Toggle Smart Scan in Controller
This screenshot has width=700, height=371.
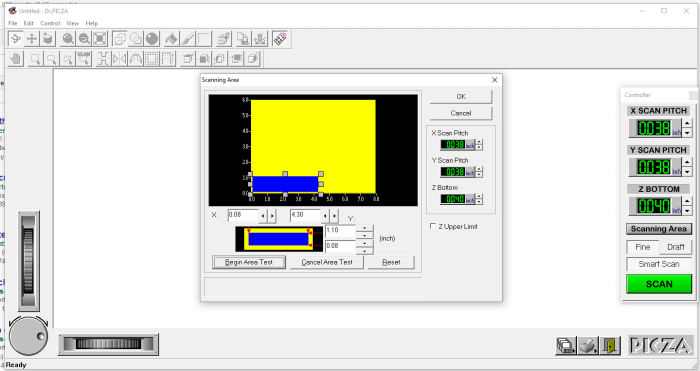[659, 264]
